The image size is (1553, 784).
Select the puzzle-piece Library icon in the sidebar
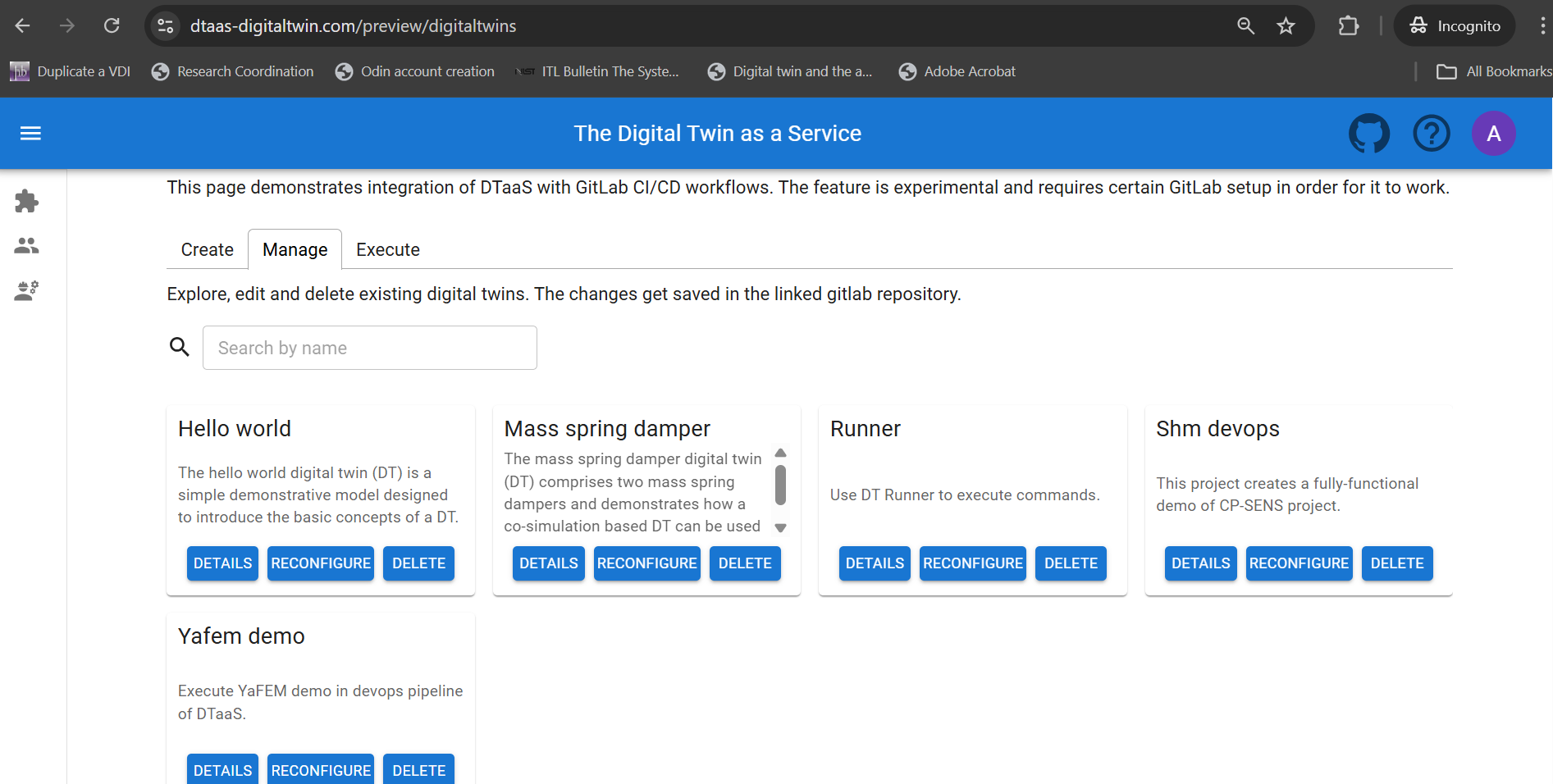pyautogui.click(x=26, y=201)
